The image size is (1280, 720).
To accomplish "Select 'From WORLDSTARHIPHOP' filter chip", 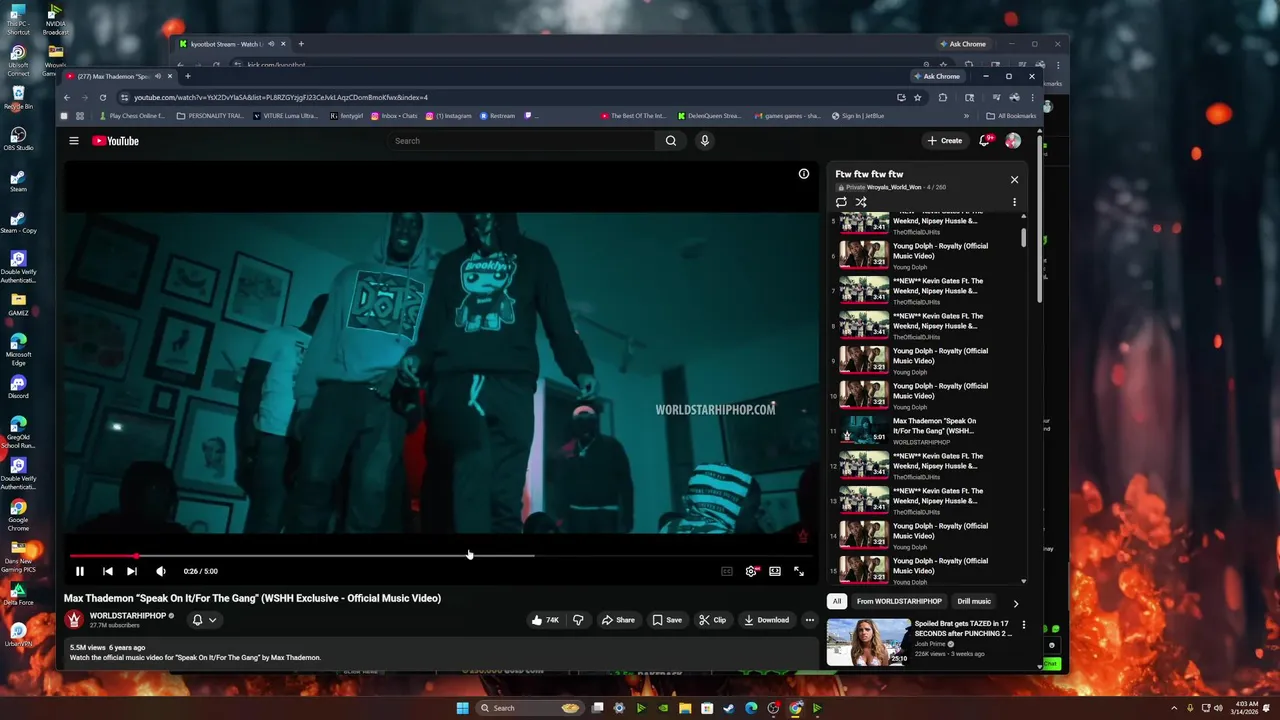I will point(899,601).
